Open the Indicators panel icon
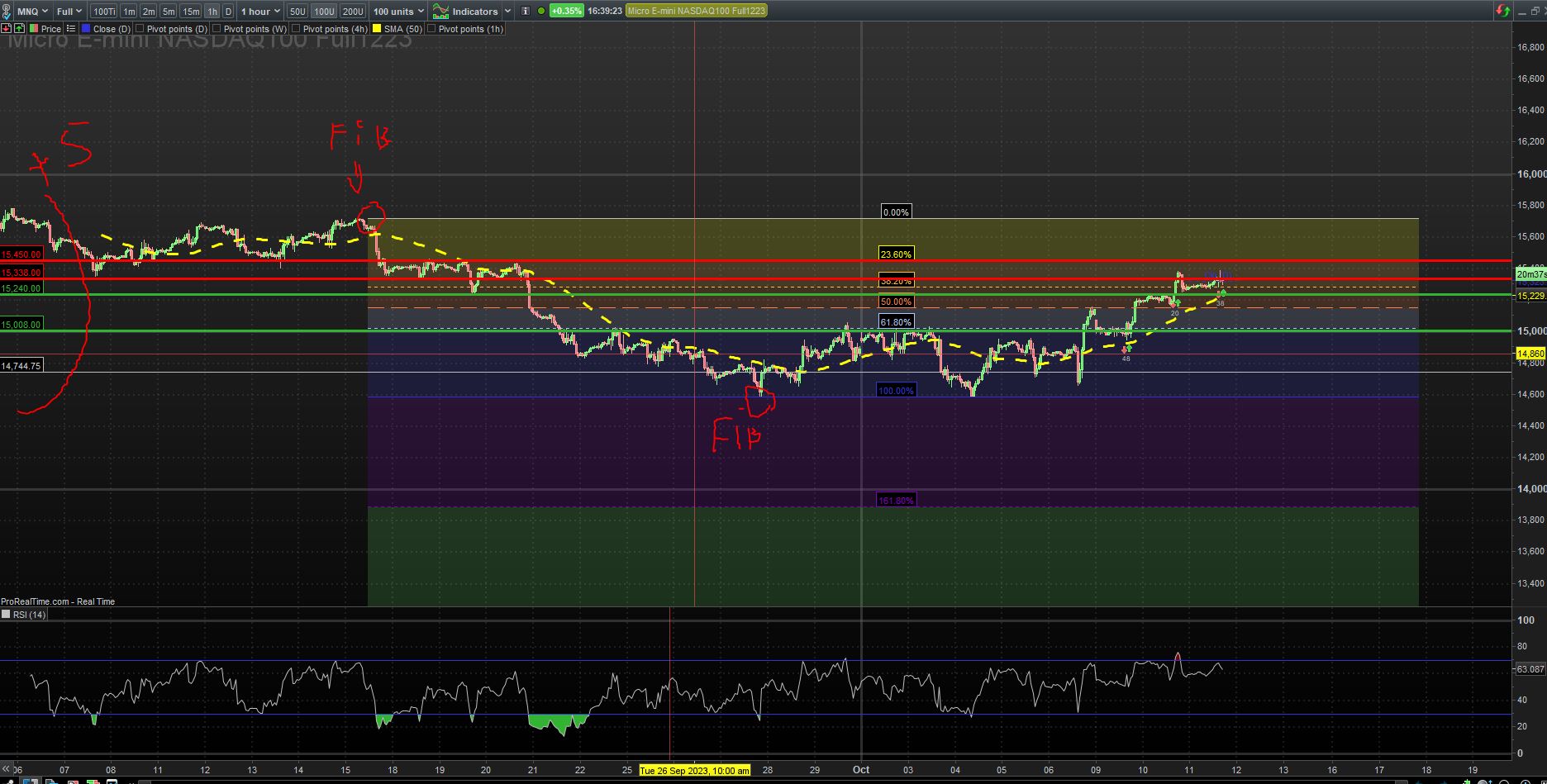Viewport: 1547px width, 784px height. pyautogui.click(x=441, y=12)
